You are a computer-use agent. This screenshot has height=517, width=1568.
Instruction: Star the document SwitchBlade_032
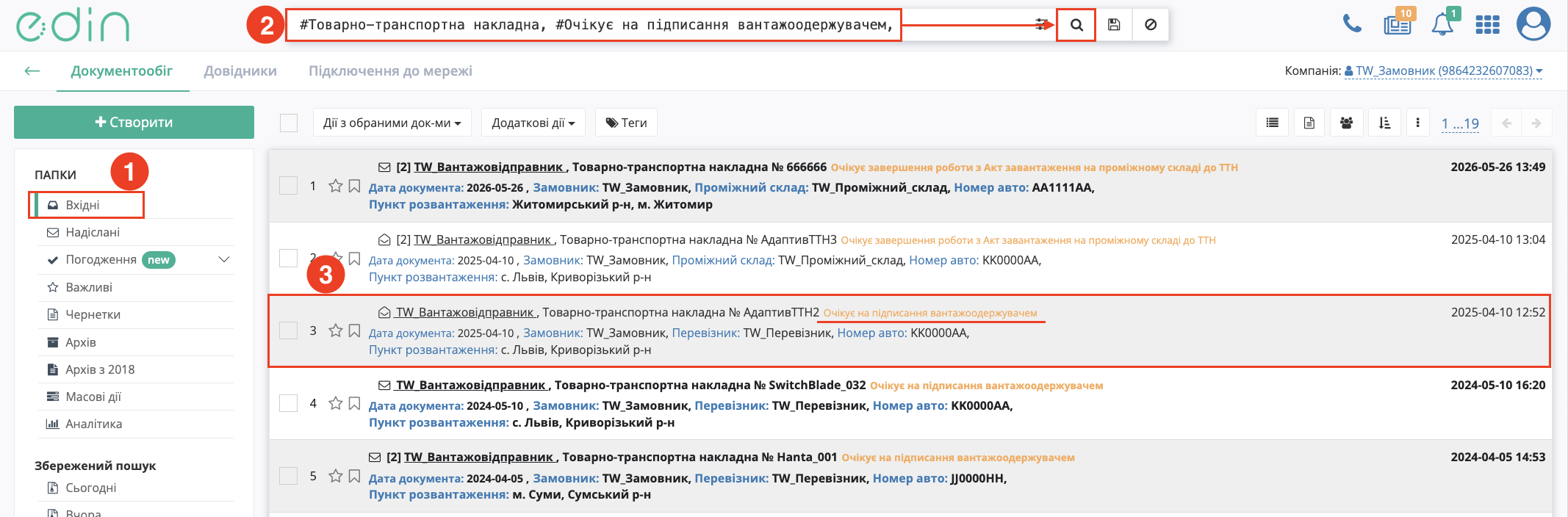click(x=336, y=403)
